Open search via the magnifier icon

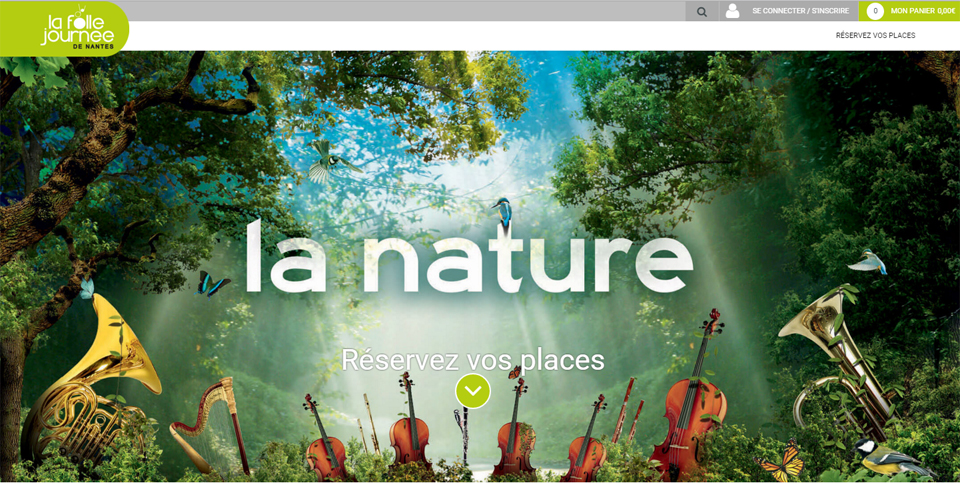pyautogui.click(x=702, y=11)
